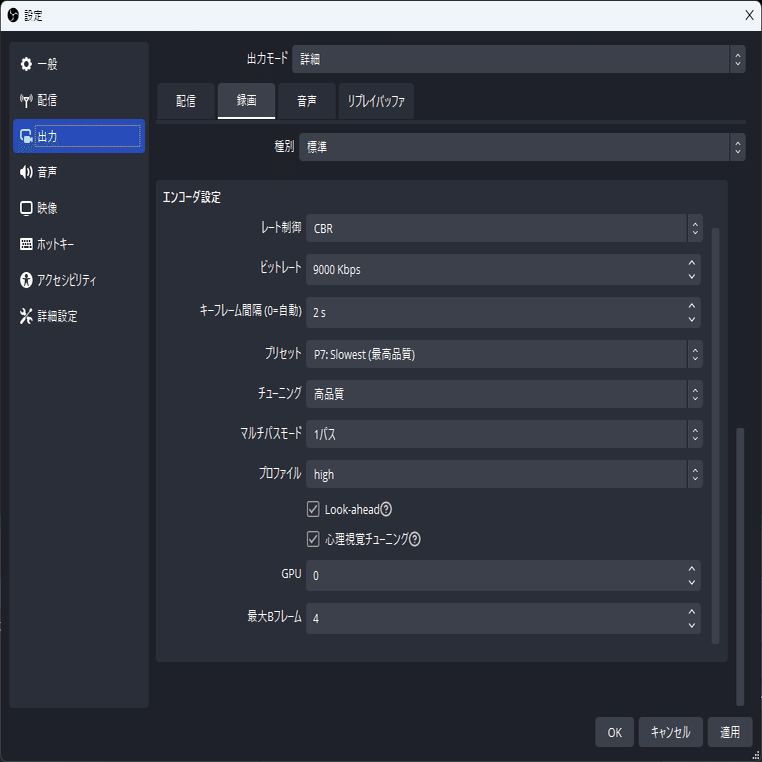This screenshot has width=762, height=762.
Task: Increase the 最大Bフレーム value with up arrow
Action: pos(692,611)
